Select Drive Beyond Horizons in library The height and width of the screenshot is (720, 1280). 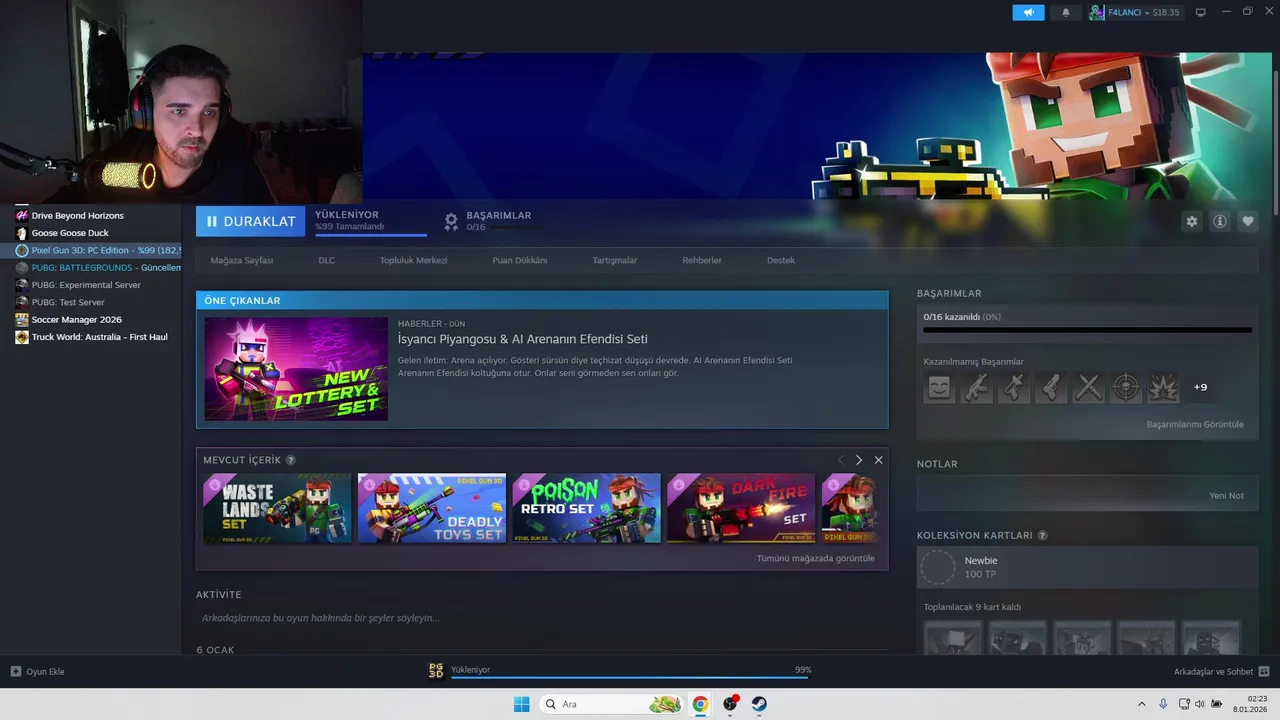pos(91,216)
